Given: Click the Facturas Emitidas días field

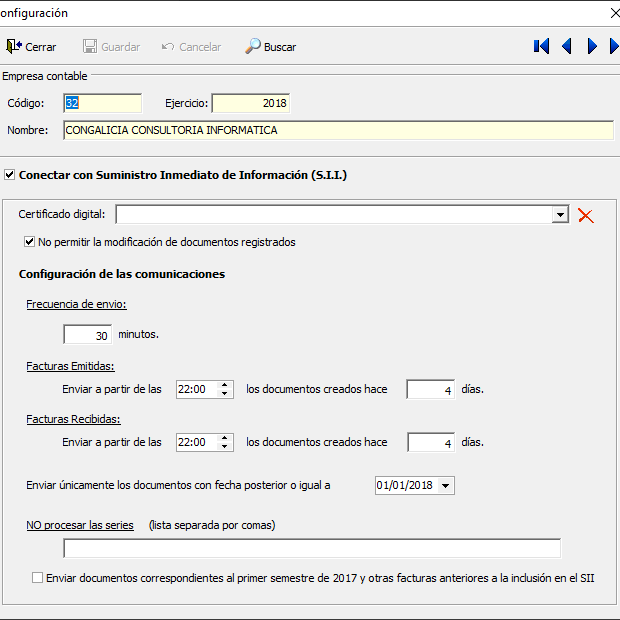Looking at the screenshot, I should tap(430, 390).
